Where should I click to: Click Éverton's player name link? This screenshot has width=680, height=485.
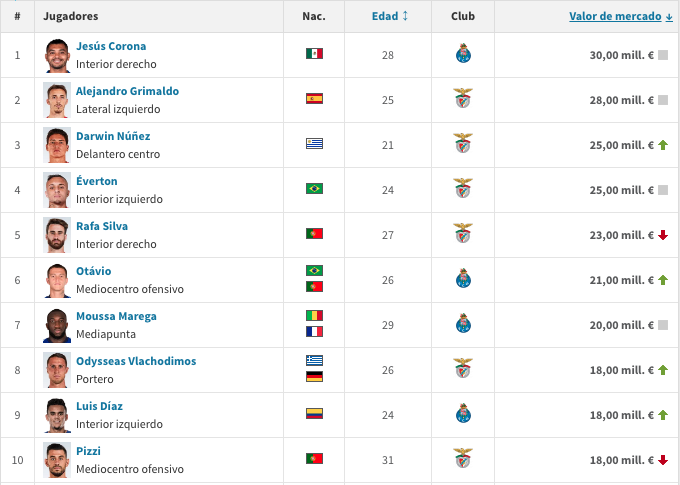pyautogui.click(x=97, y=181)
